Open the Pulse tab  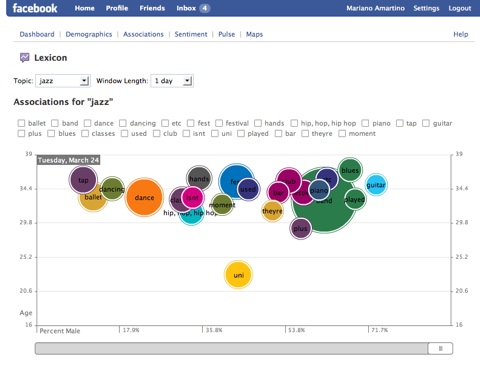[x=227, y=34]
